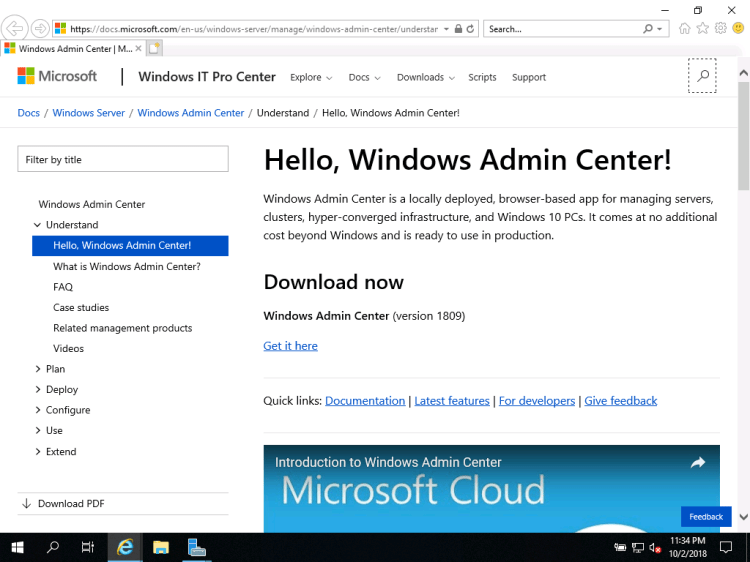This screenshot has width=750, height=562.
Task: Click the refresh icon in address bar
Action: click(471, 29)
